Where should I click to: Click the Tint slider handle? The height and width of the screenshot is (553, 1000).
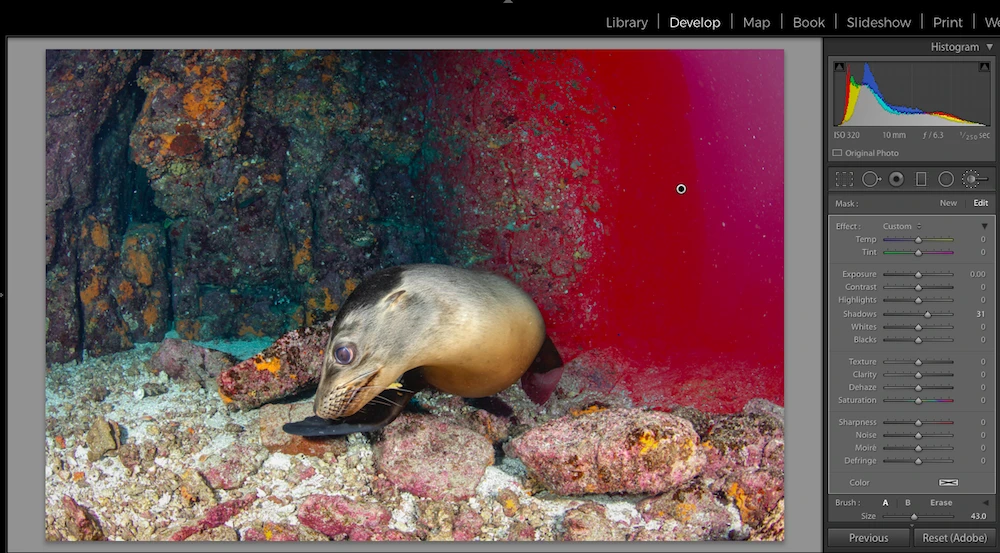click(918, 253)
